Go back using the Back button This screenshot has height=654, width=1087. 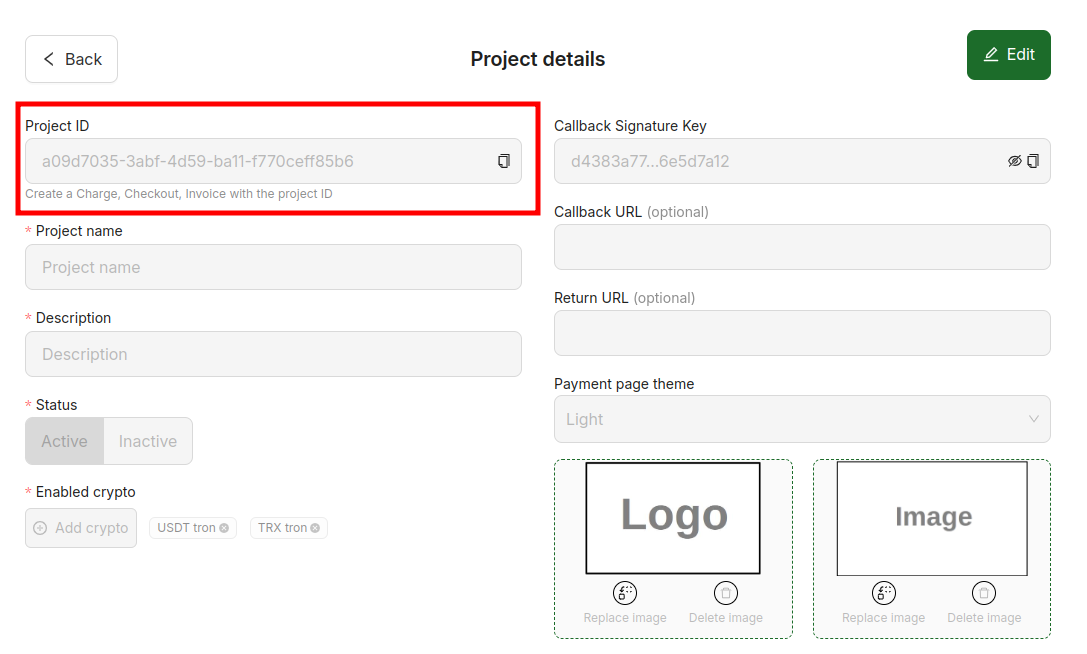click(x=72, y=59)
